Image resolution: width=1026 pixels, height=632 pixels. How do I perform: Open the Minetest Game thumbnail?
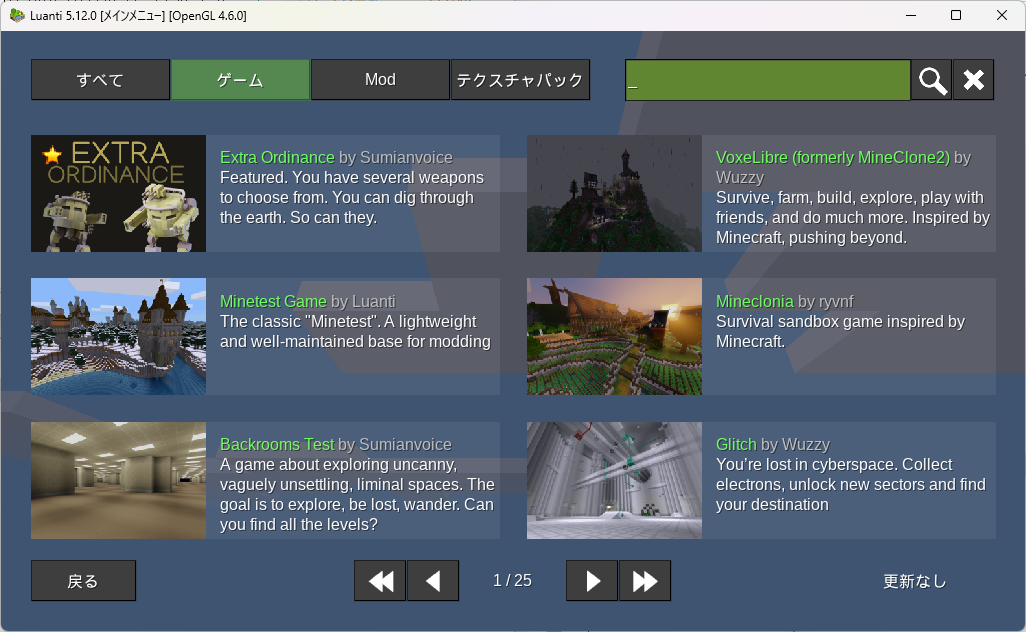coord(118,336)
